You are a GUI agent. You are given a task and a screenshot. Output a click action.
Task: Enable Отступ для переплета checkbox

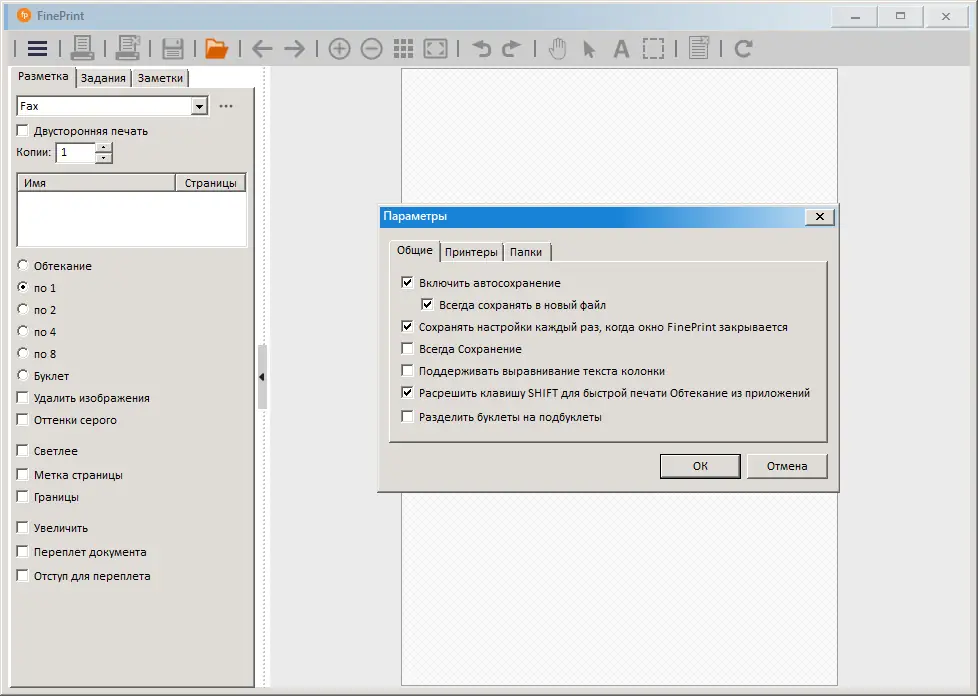(22, 575)
